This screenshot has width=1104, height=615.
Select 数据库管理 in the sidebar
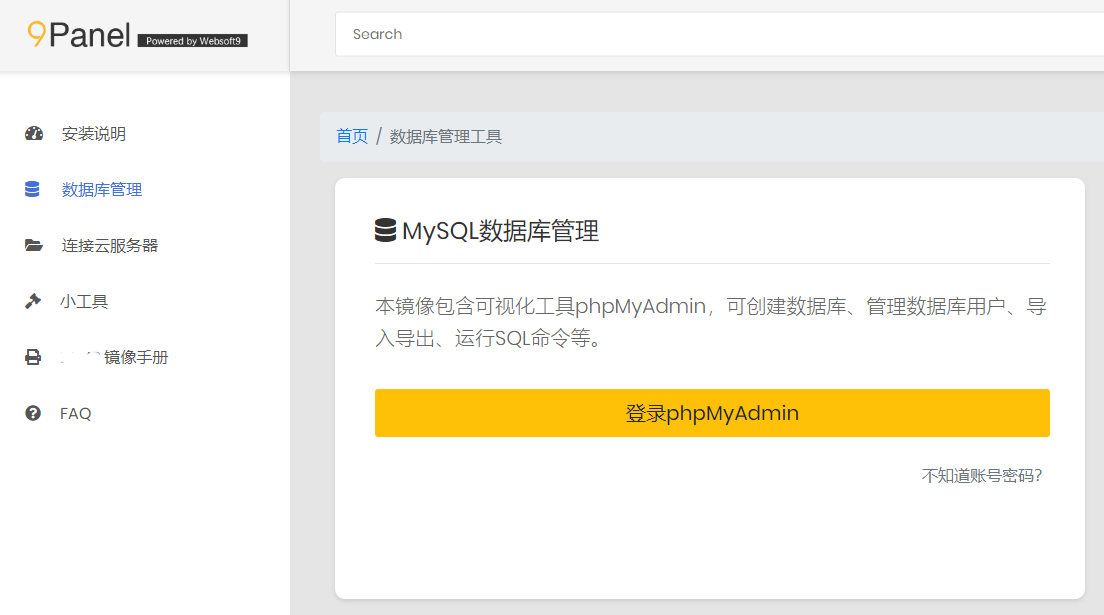coord(102,190)
